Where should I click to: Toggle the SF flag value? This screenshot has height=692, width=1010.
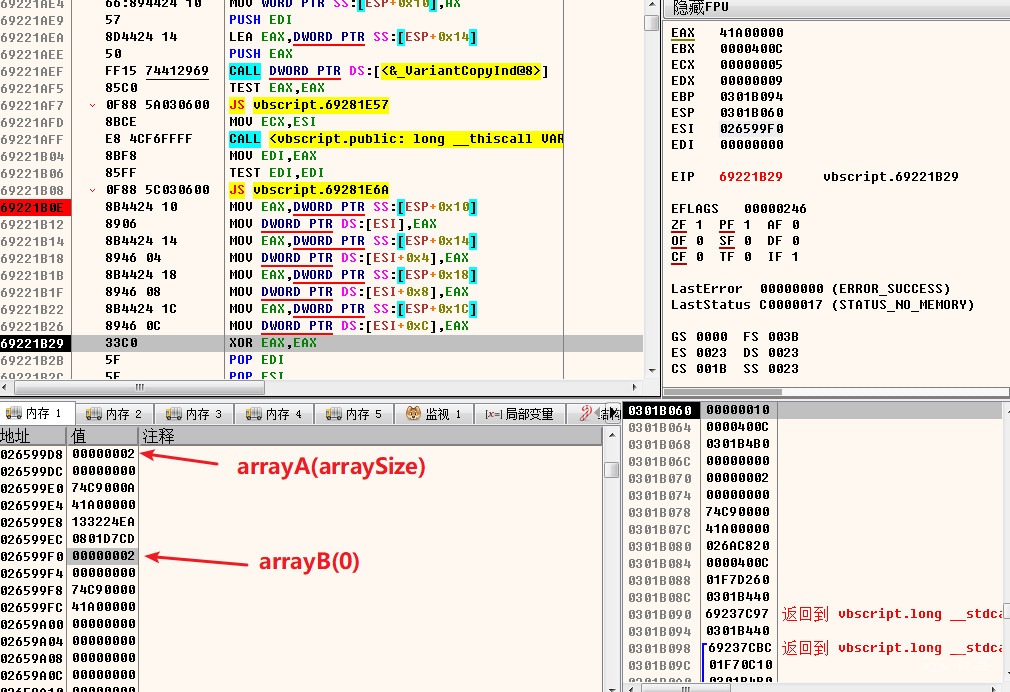point(747,241)
